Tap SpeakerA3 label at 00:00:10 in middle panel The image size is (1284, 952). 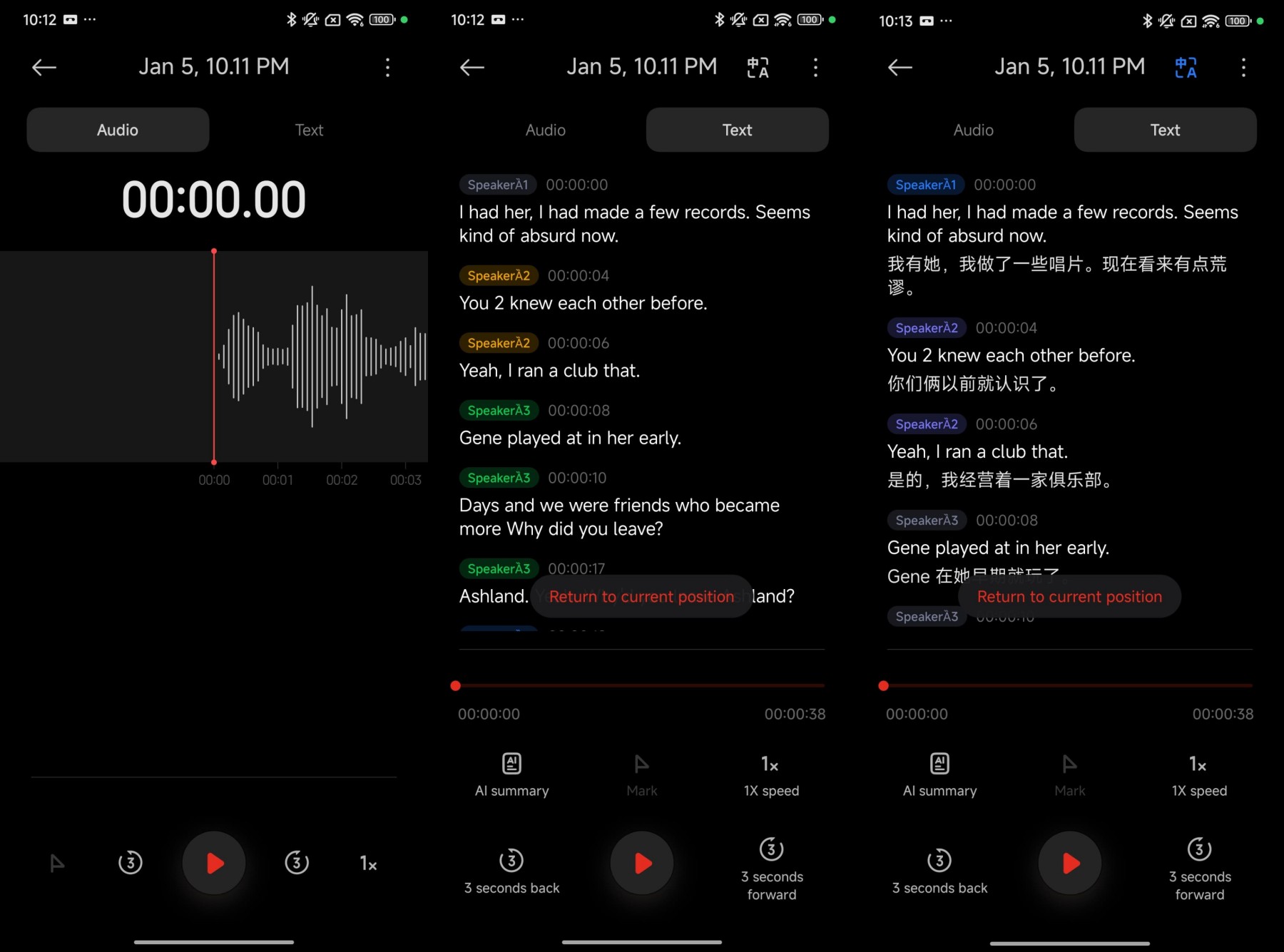click(x=499, y=478)
